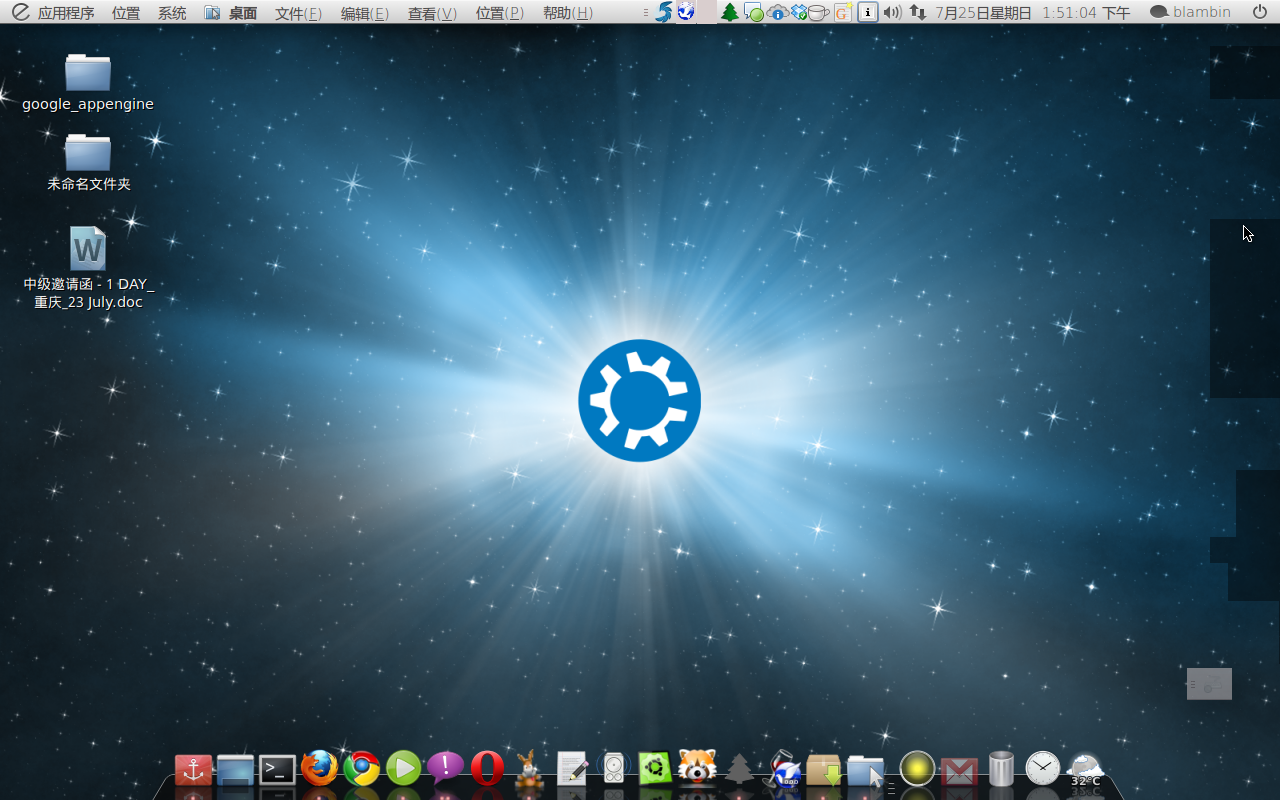Open the blambin user status menu
Screen dimensions: 1280x800
[1190, 13]
